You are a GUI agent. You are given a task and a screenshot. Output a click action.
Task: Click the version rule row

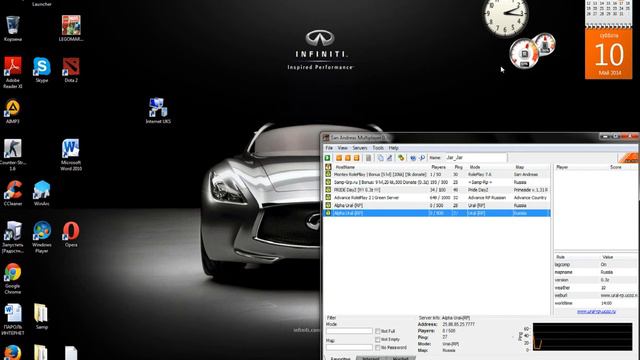tap(596, 280)
